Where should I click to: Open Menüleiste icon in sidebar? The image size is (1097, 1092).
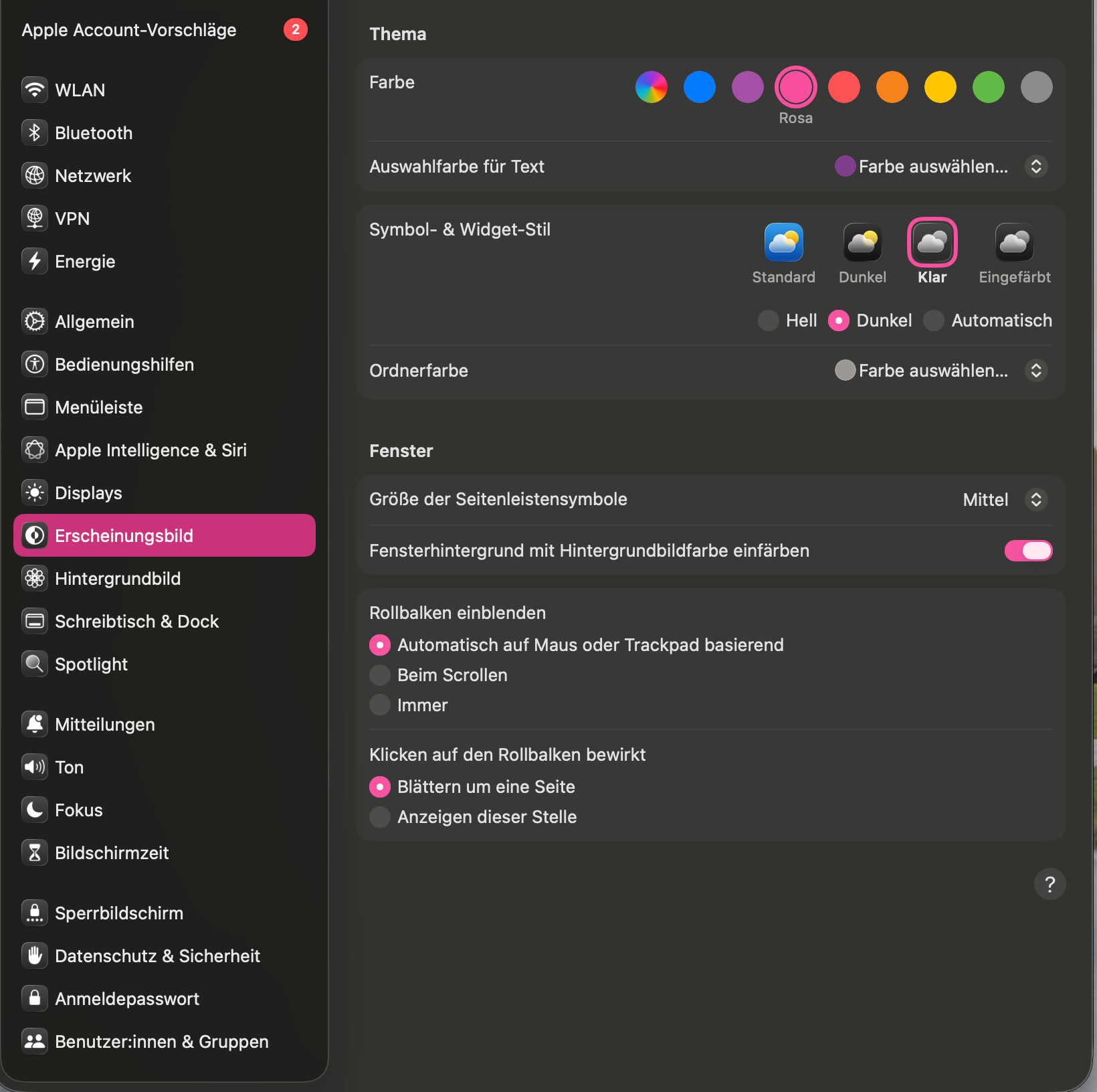[35, 407]
